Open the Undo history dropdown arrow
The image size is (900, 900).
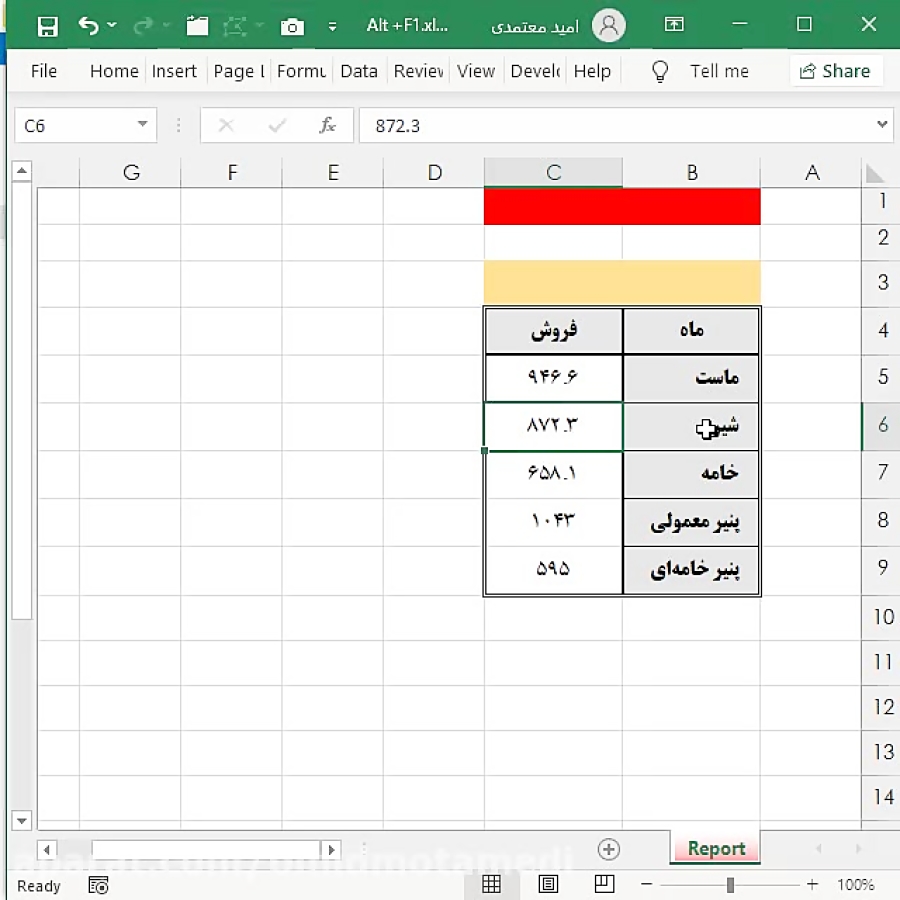(110, 26)
